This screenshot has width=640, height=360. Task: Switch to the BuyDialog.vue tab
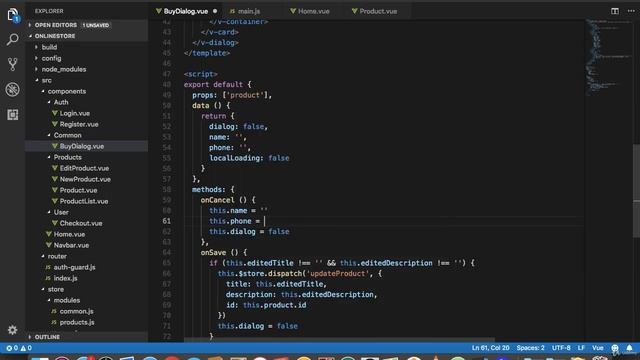point(186,11)
